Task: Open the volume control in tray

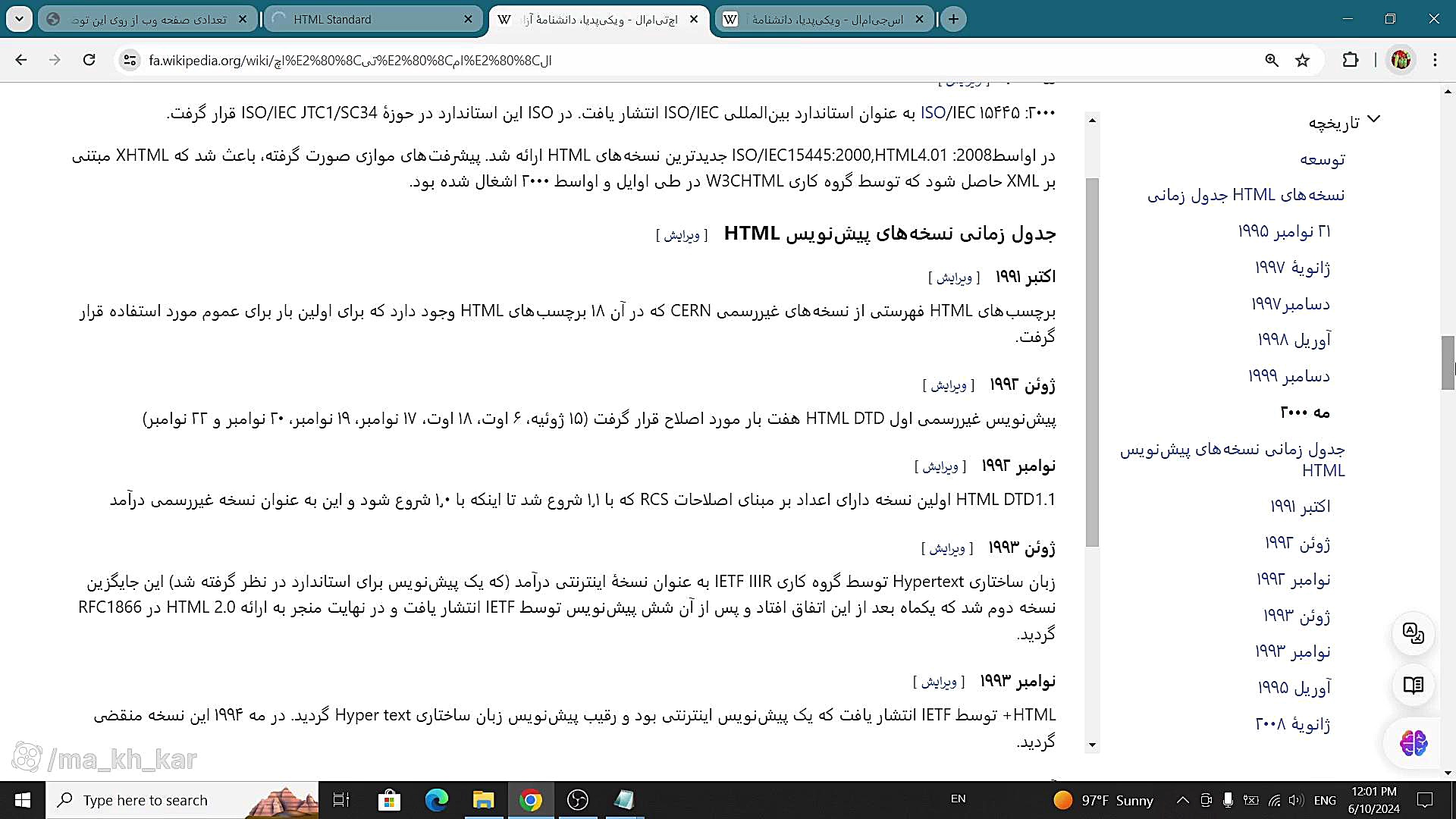Action: [x=1297, y=800]
